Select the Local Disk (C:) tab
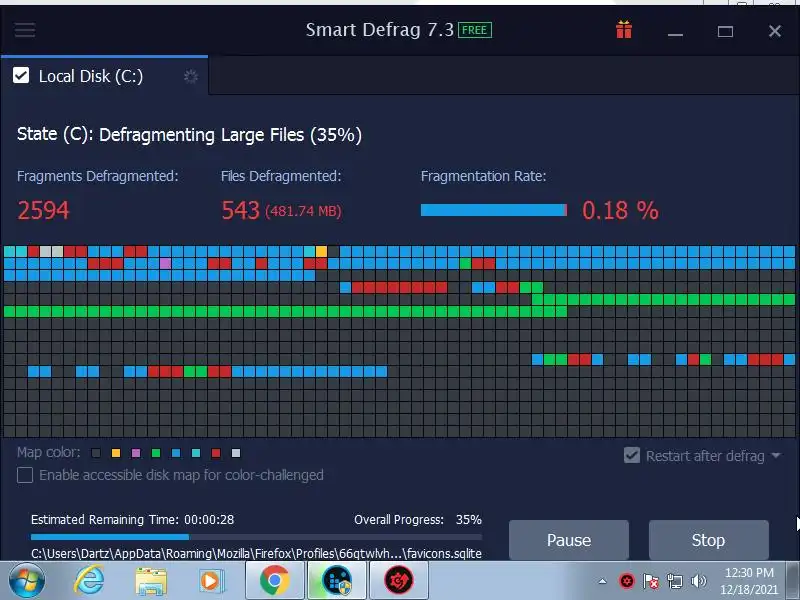 click(x=105, y=76)
